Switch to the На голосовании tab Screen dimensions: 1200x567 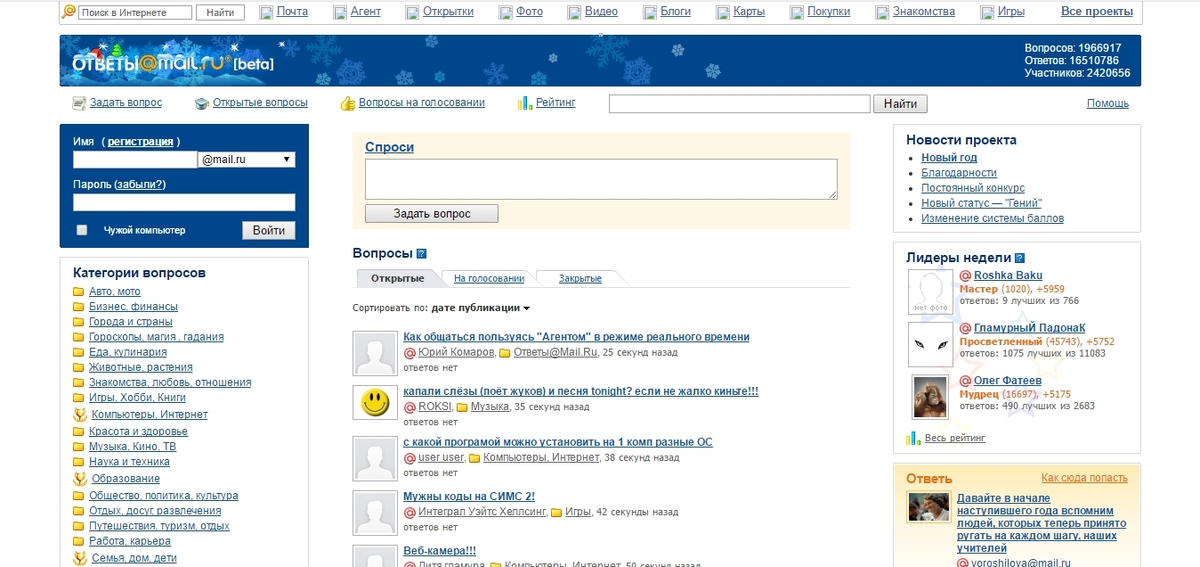[x=489, y=279]
